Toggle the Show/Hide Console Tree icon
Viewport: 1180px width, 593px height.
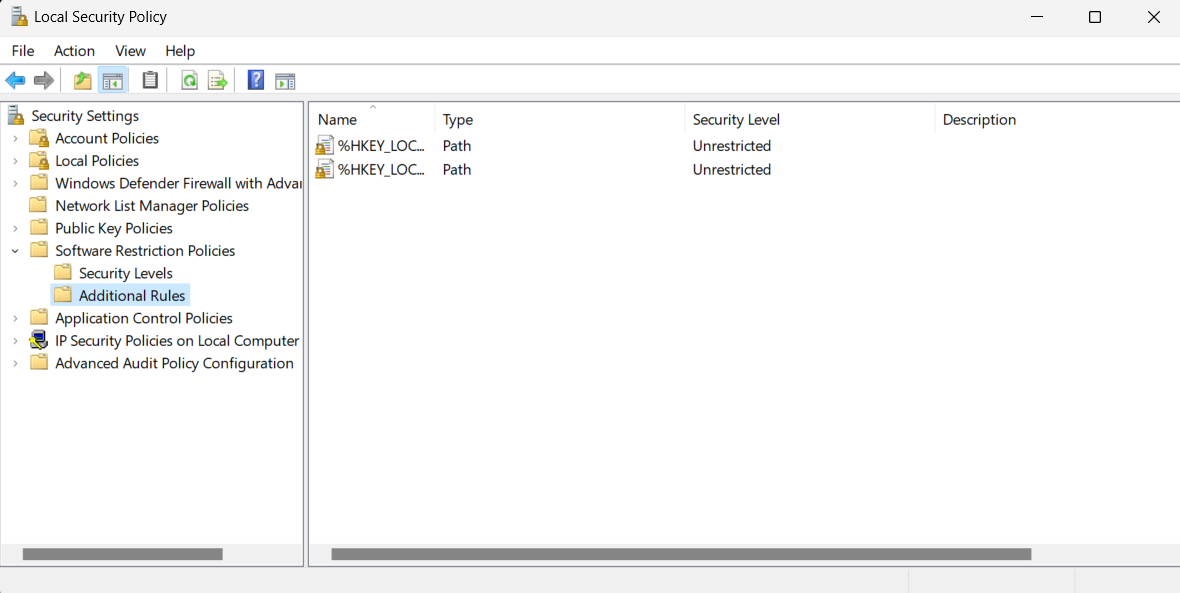pos(113,80)
